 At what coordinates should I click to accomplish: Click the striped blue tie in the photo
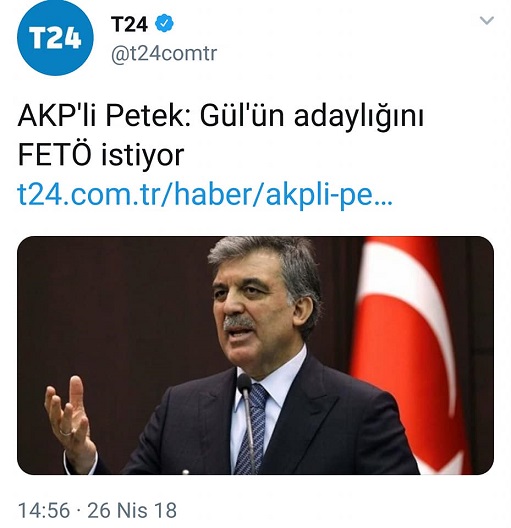pos(252,429)
